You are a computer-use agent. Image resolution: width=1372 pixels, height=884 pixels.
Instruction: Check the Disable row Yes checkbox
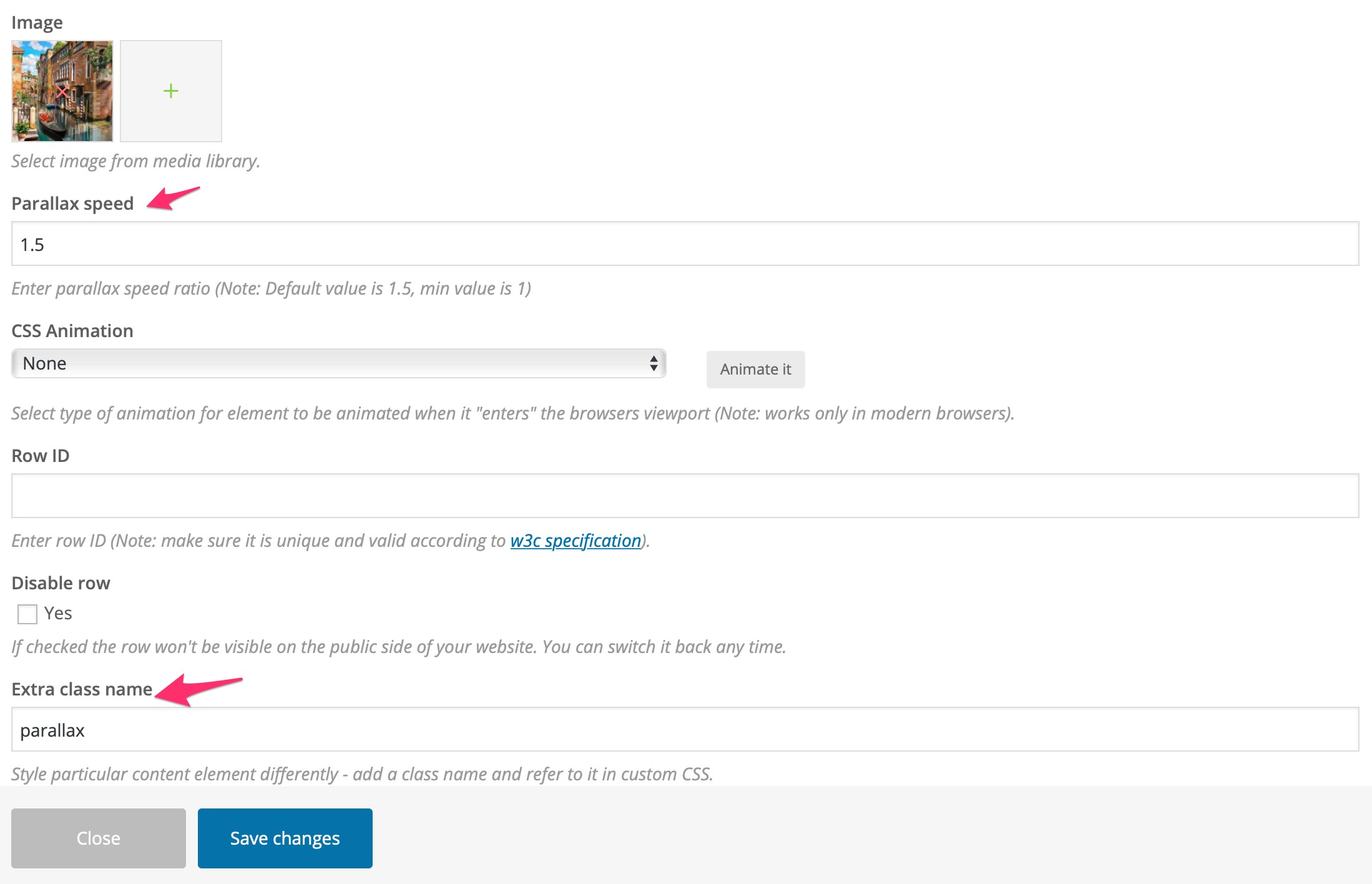pyautogui.click(x=27, y=614)
